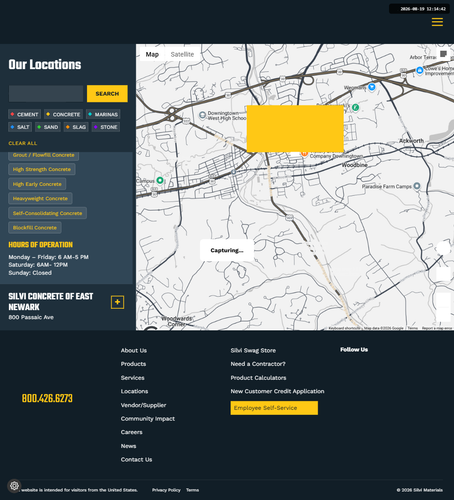Call the 800.426.6273 phone number

coord(47,399)
